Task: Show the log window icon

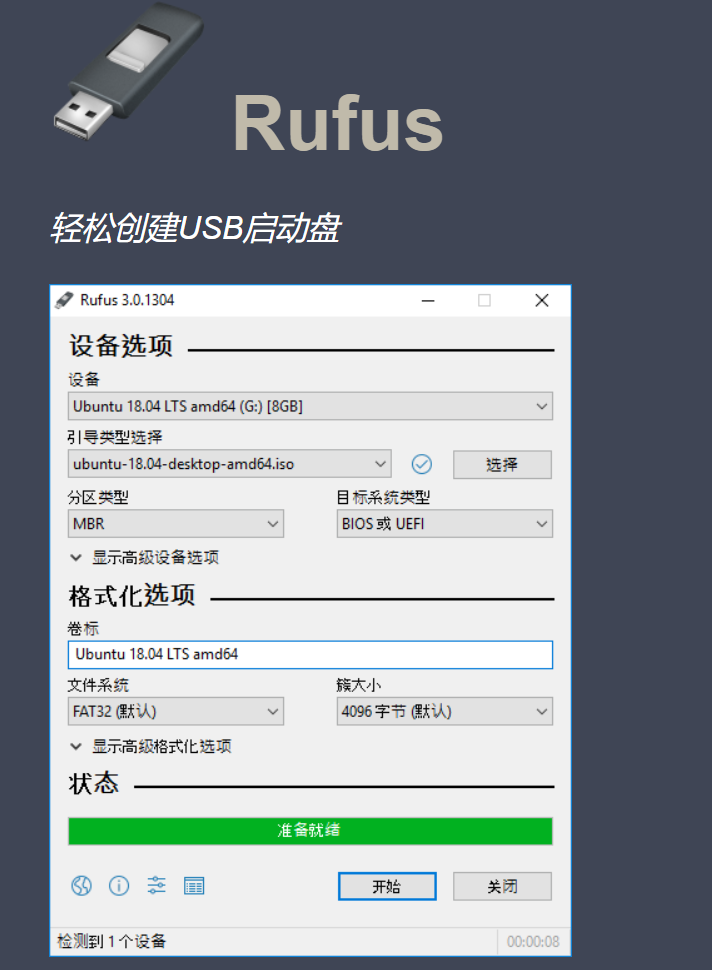Action: point(194,886)
